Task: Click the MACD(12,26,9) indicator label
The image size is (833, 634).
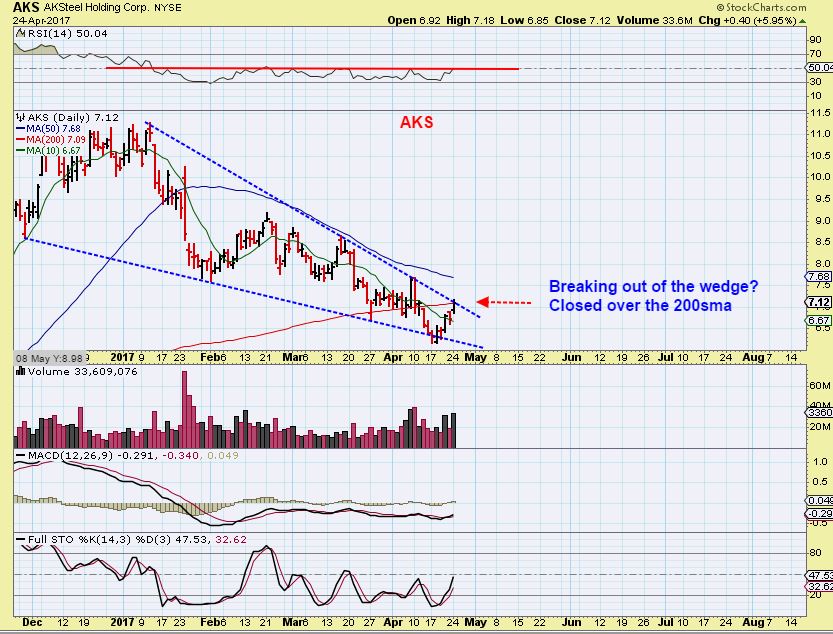Action: pyautogui.click(x=70, y=455)
